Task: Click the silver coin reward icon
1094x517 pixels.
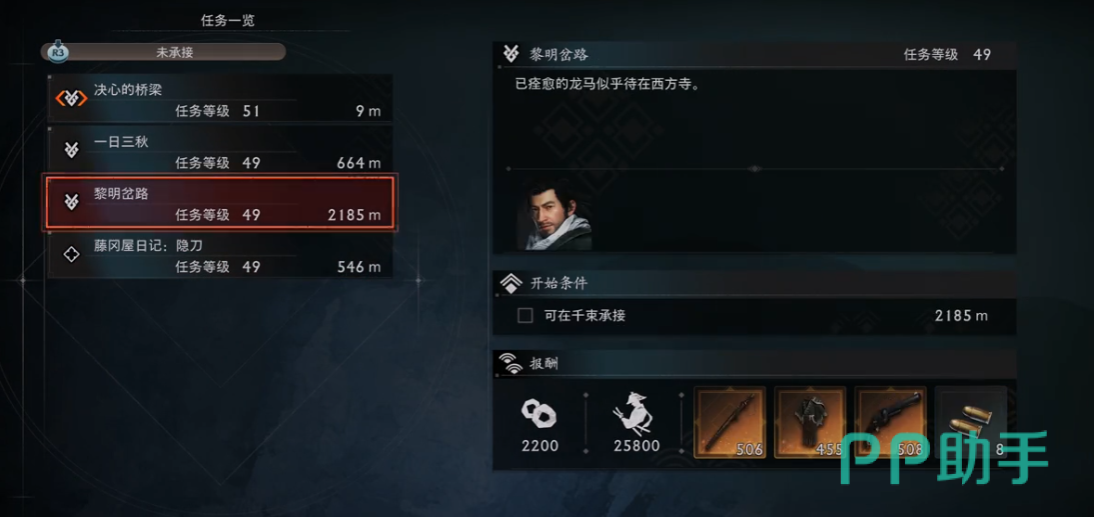Action: tap(539, 415)
